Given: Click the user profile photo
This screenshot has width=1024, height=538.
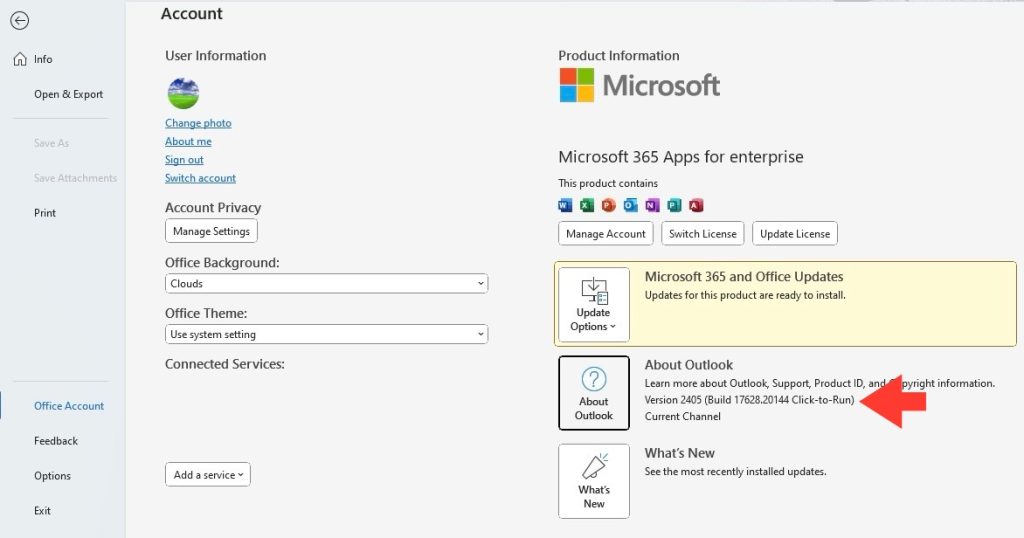Looking at the screenshot, I should [184, 93].
